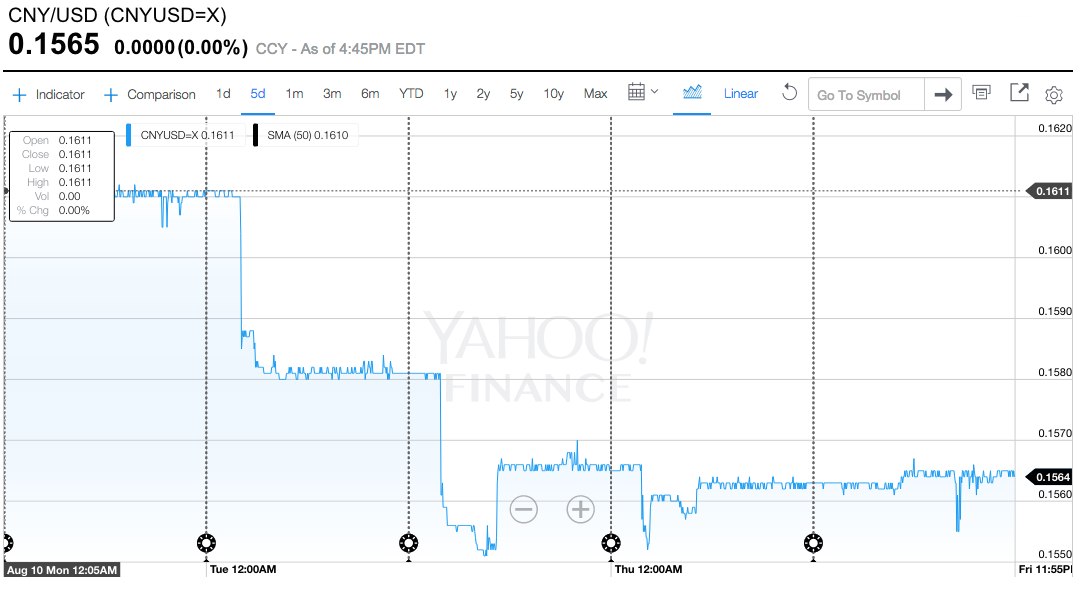Image resolution: width=1086 pixels, height=596 pixels.
Task: Select the area chart type icon
Action: (x=692, y=92)
